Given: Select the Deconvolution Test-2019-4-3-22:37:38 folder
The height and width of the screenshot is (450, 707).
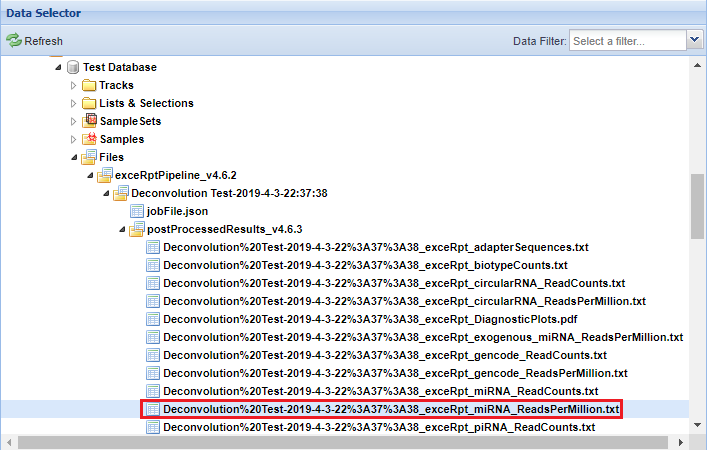Looking at the screenshot, I should (x=229, y=193).
